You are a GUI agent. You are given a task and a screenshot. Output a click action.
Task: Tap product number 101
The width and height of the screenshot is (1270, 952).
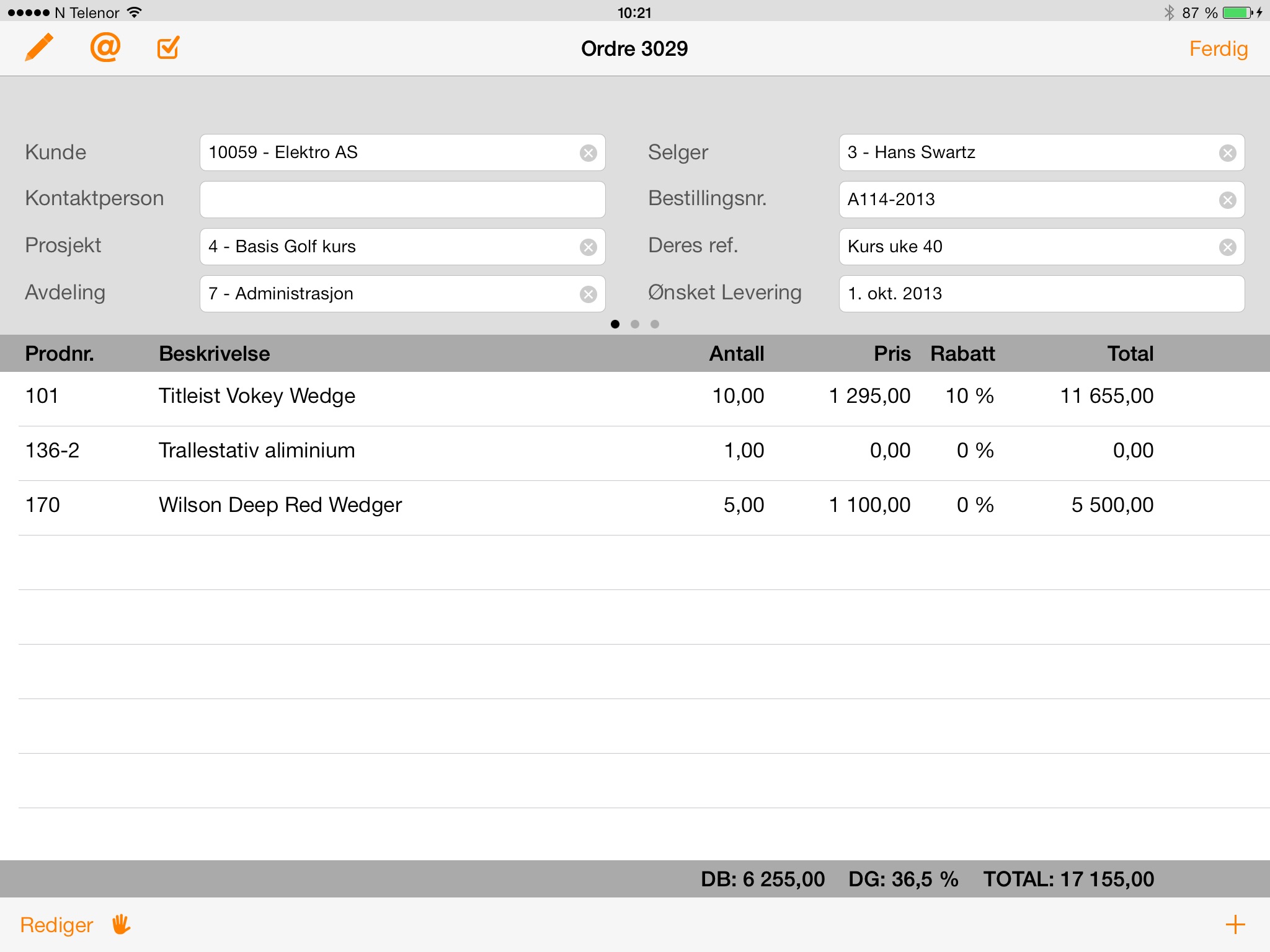(x=42, y=395)
